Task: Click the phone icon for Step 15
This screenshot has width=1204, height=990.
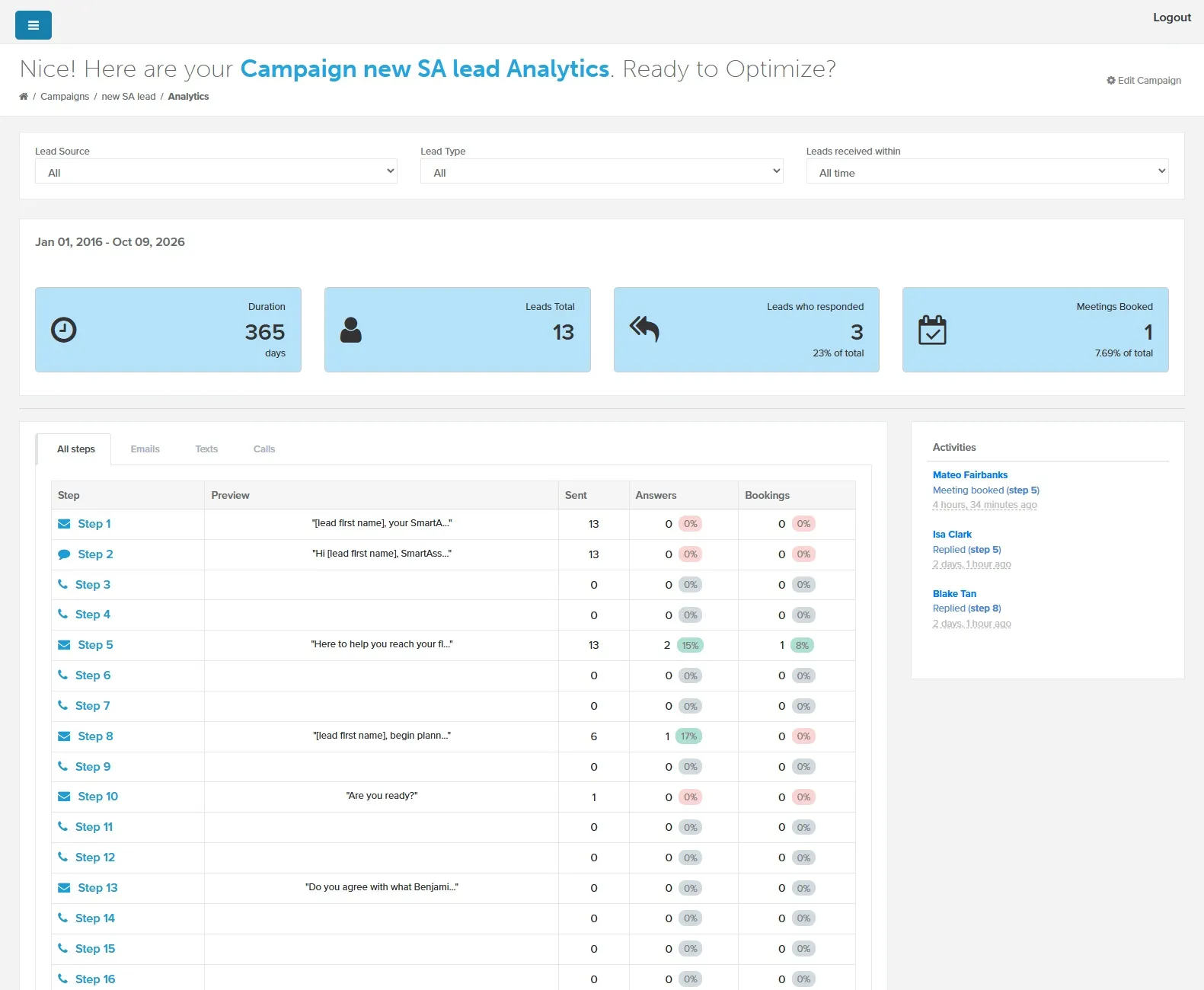Action: pyautogui.click(x=63, y=948)
